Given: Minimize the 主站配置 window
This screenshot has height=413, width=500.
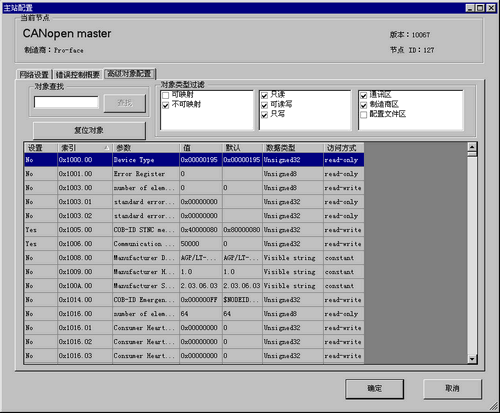Looking at the screenshot, I should tap(470, 8).
